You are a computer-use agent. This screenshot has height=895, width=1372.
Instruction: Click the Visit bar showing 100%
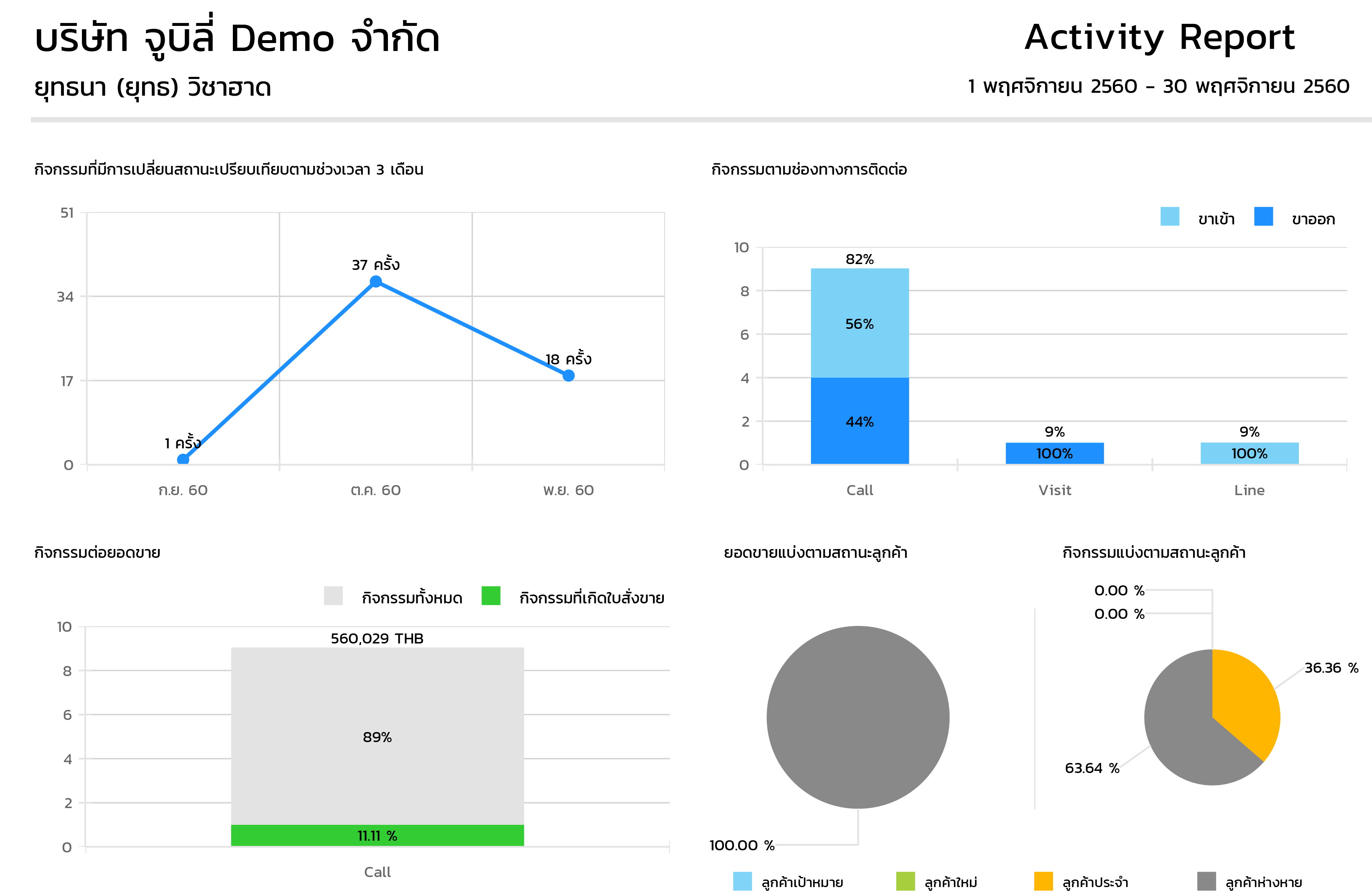(1054, 453)
